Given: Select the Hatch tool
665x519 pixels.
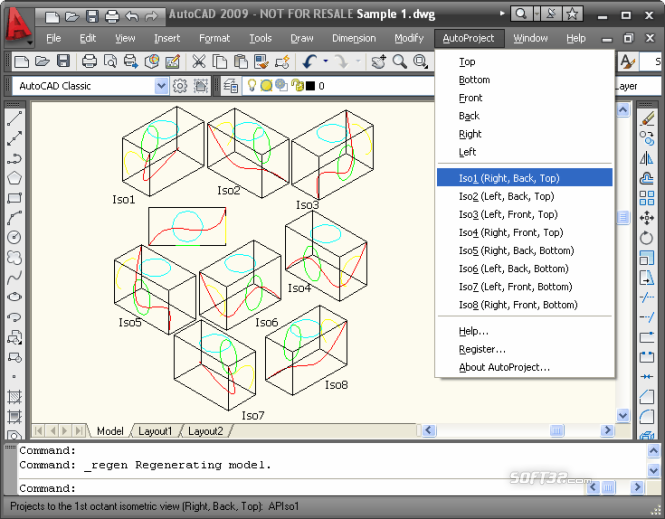Looking at the screenshot, I should pyautogui.click(x=14, y=397).
